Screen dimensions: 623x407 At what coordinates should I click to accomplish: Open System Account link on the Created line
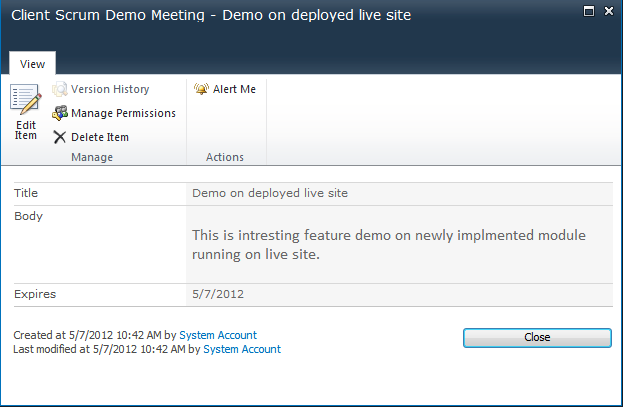point(218,335)
